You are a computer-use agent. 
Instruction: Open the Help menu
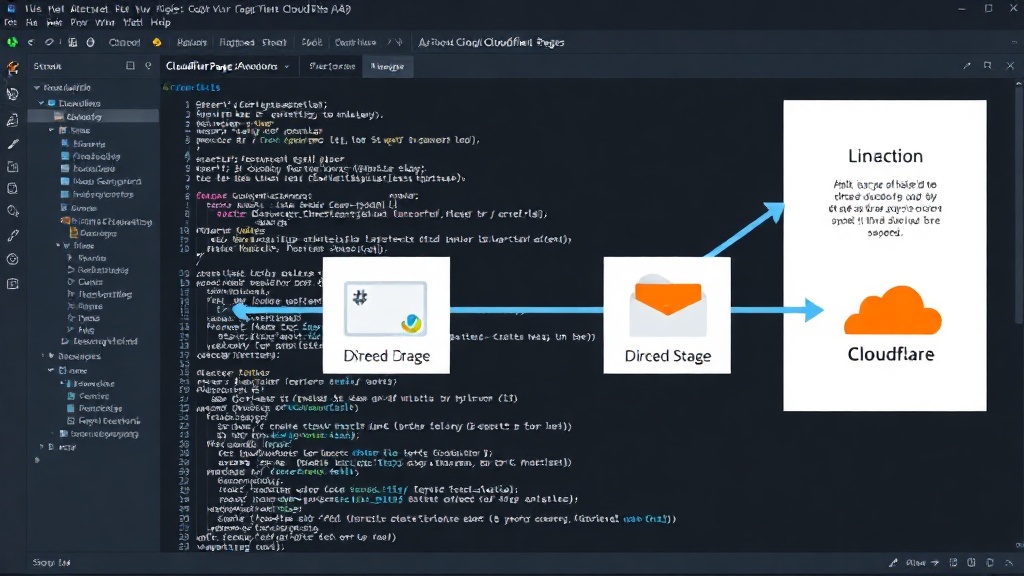[x=160, y=22]
